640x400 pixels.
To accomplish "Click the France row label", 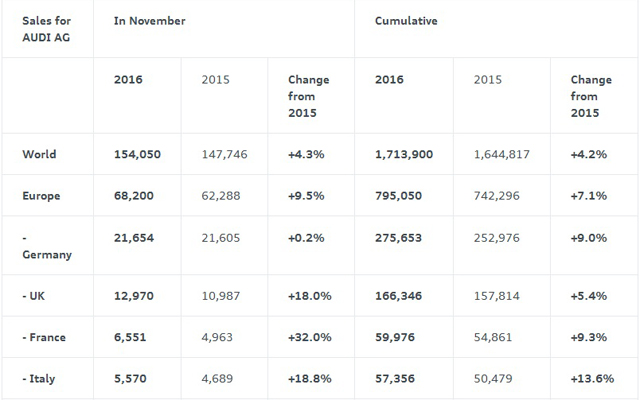I will (44, 337).
